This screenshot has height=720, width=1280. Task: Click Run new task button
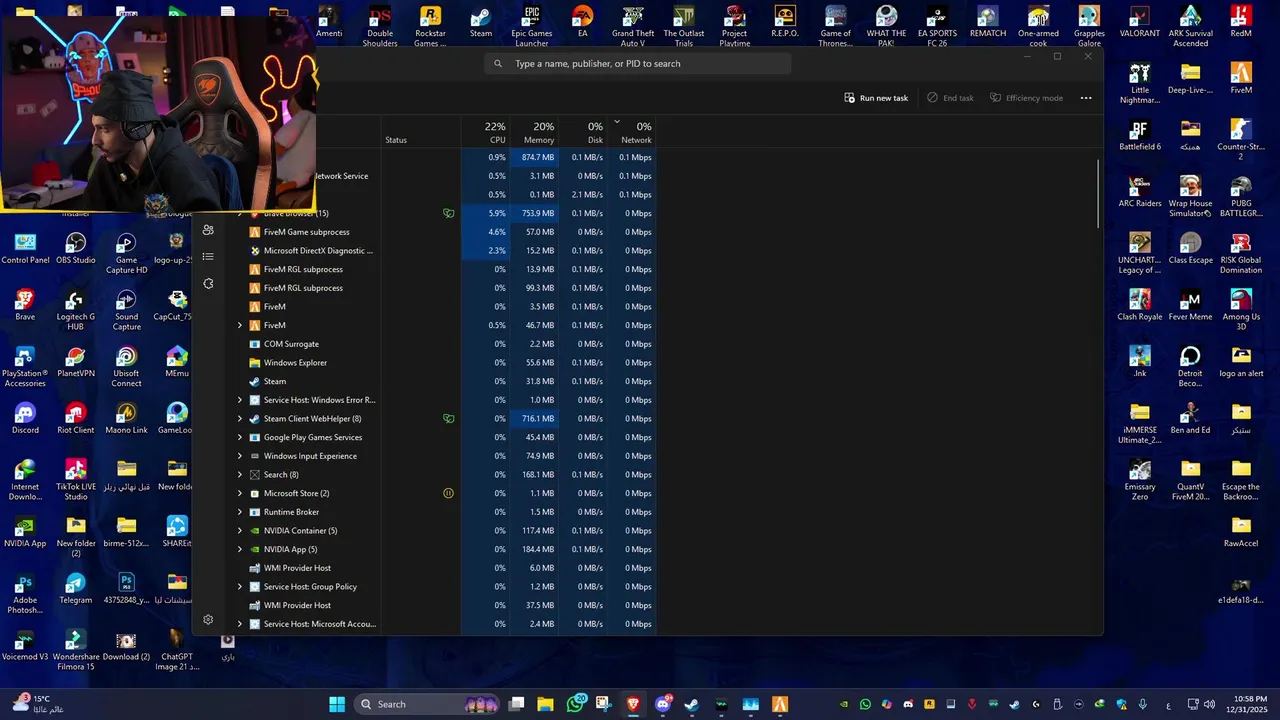click(876, 98)
